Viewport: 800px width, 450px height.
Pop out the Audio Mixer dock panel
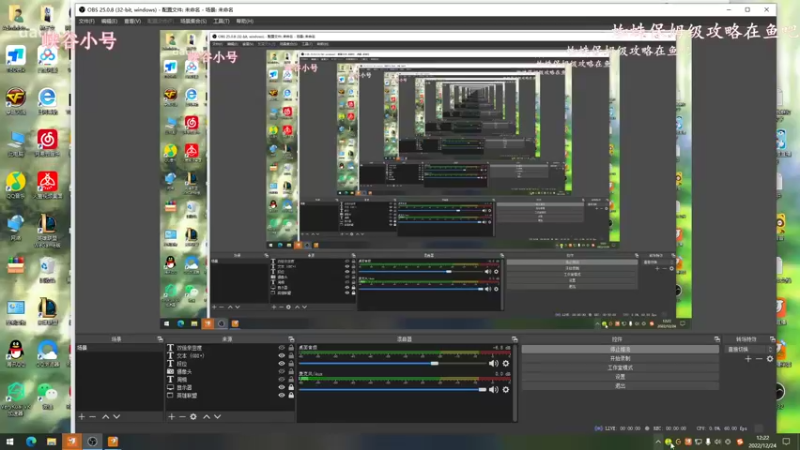point(514,339)
